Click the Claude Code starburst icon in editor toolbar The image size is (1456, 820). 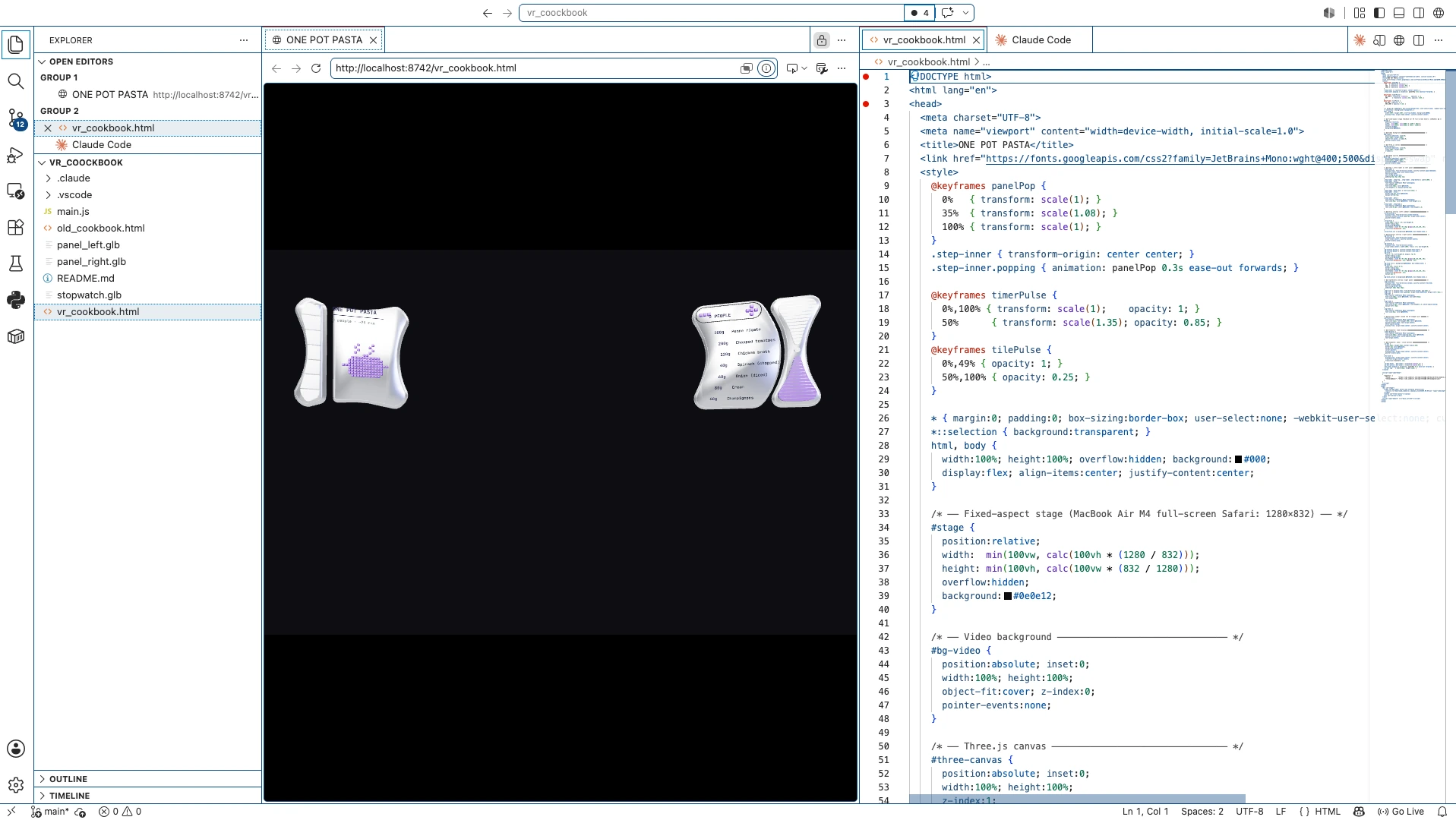(x=1360, y=40)
